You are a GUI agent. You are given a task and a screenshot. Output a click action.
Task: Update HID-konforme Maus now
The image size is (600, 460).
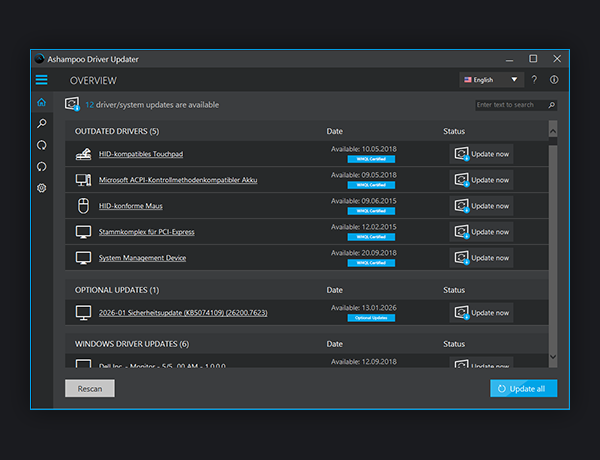(x=481, y=206)
